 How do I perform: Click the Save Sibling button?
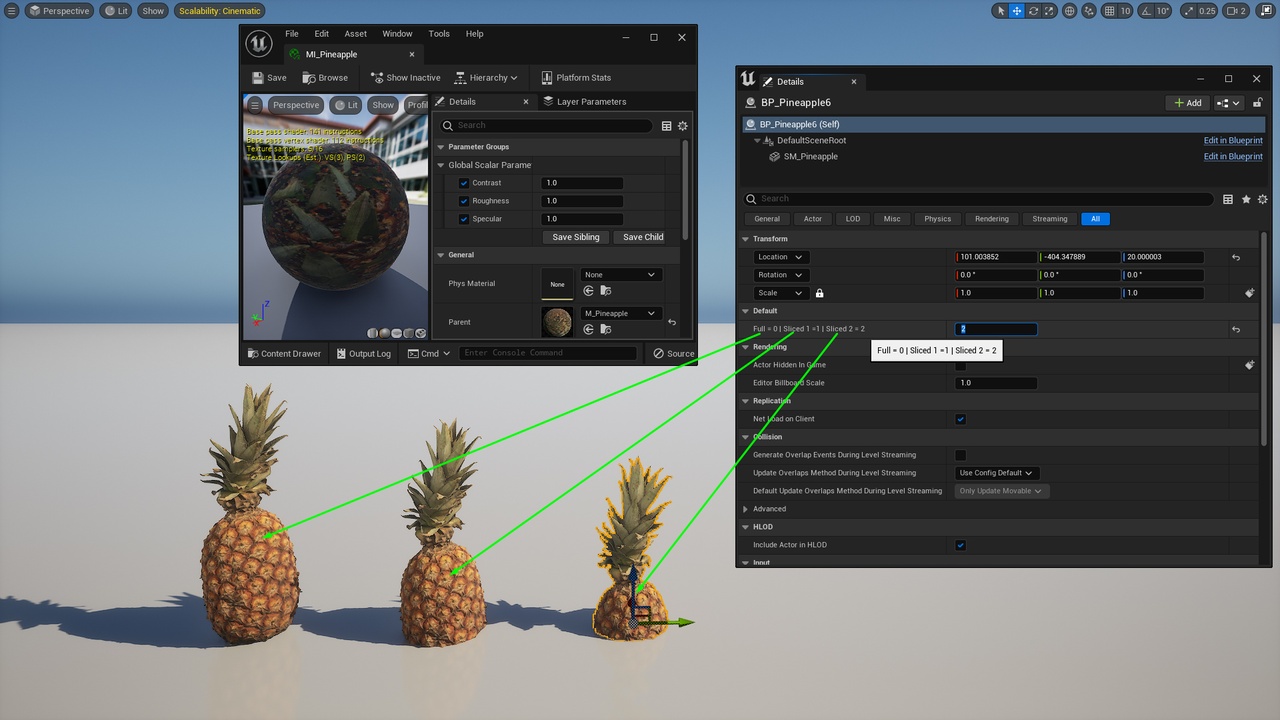[x=575, y=237]
